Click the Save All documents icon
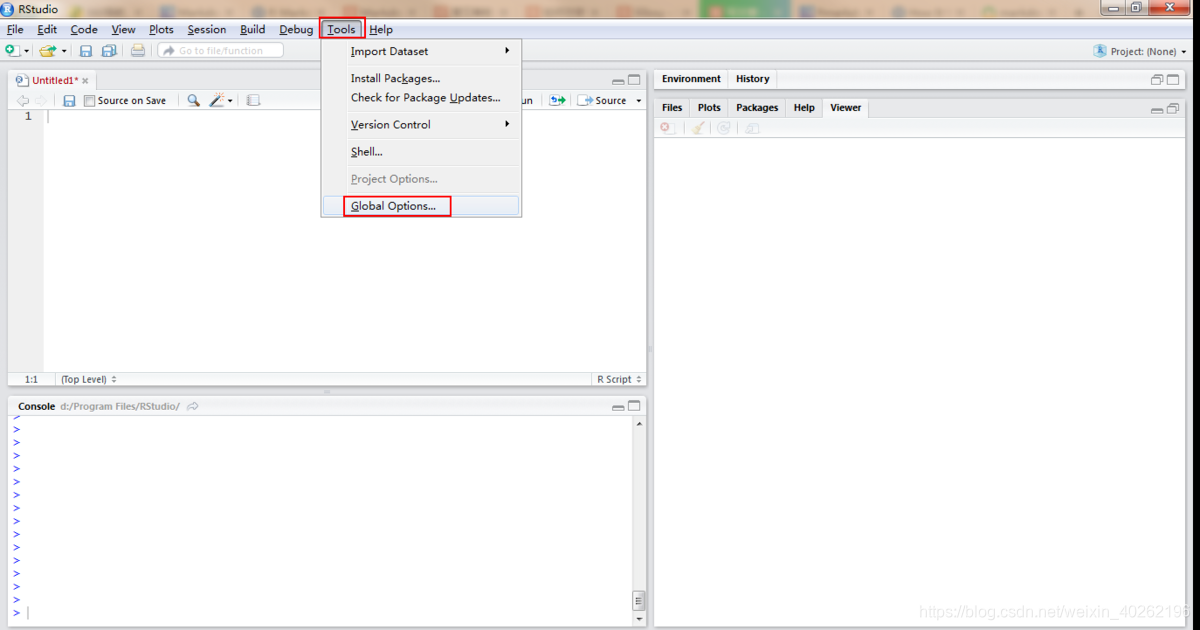Image resolution: width=1200 pixels, height=630 pixels. (x=109, y=51)
